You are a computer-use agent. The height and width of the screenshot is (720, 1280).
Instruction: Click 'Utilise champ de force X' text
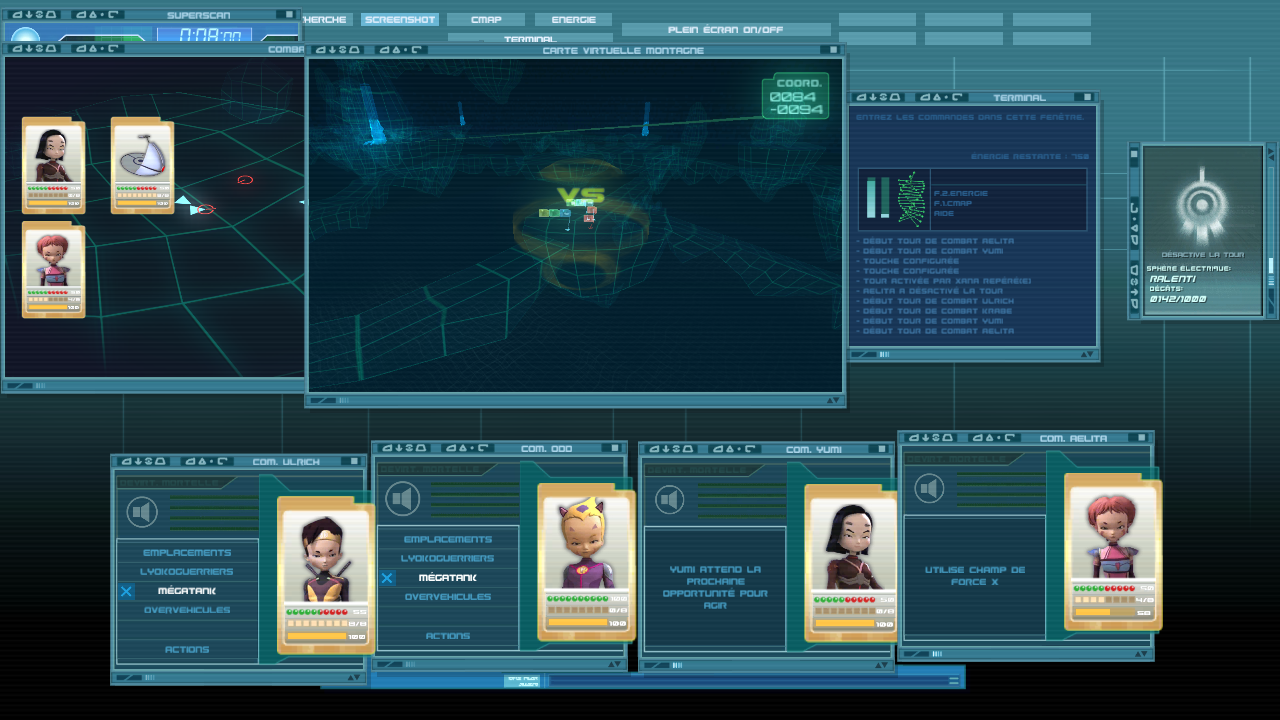974,576
